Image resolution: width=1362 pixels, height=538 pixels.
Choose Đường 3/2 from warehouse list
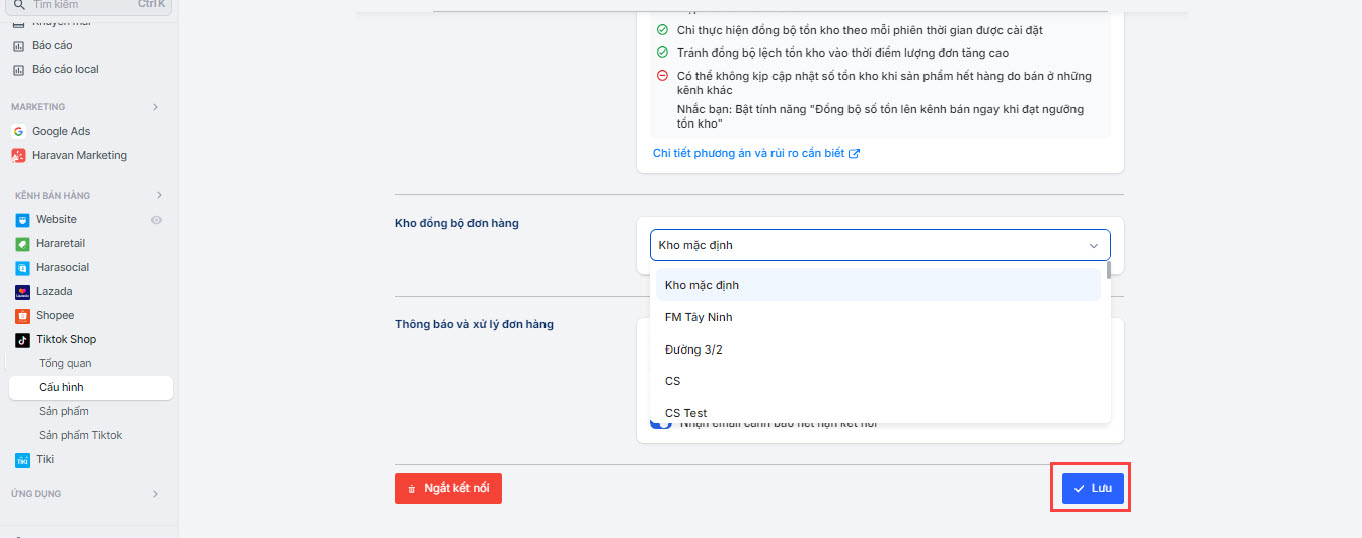[x=693, y=349]
